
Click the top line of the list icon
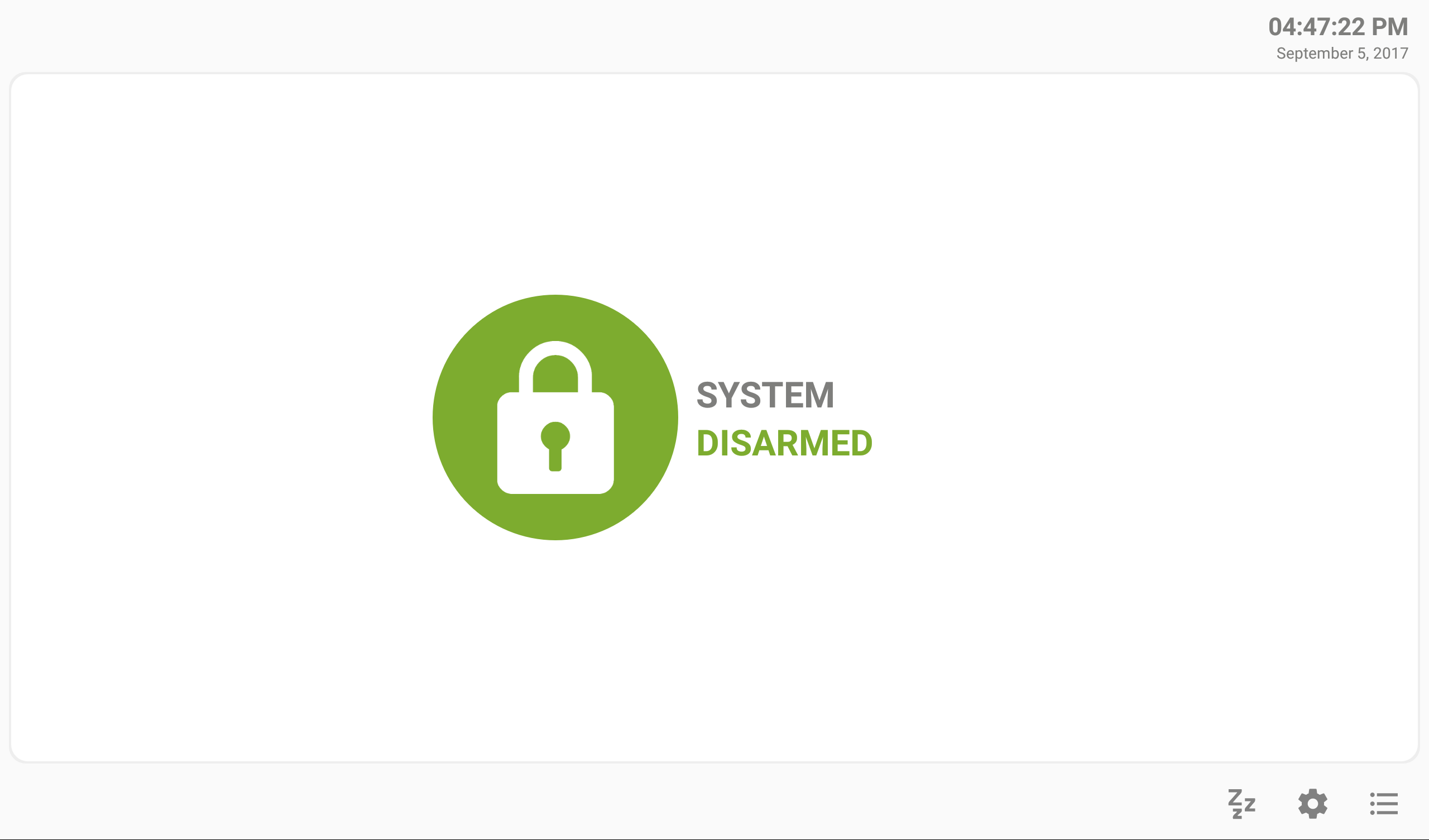pyautogui.click(x=1384, y=795)
